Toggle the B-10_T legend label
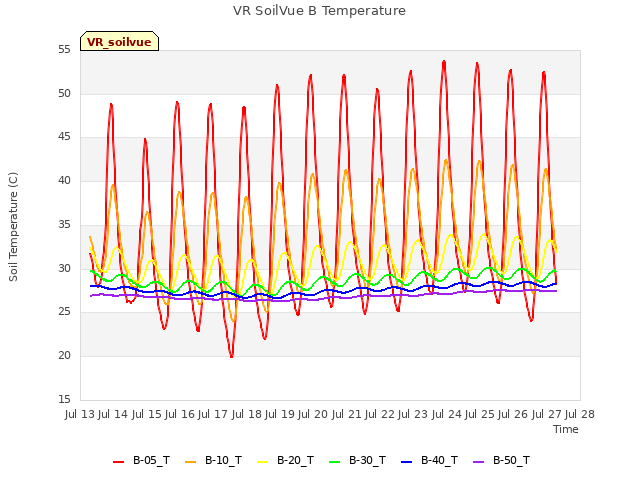 223,461
